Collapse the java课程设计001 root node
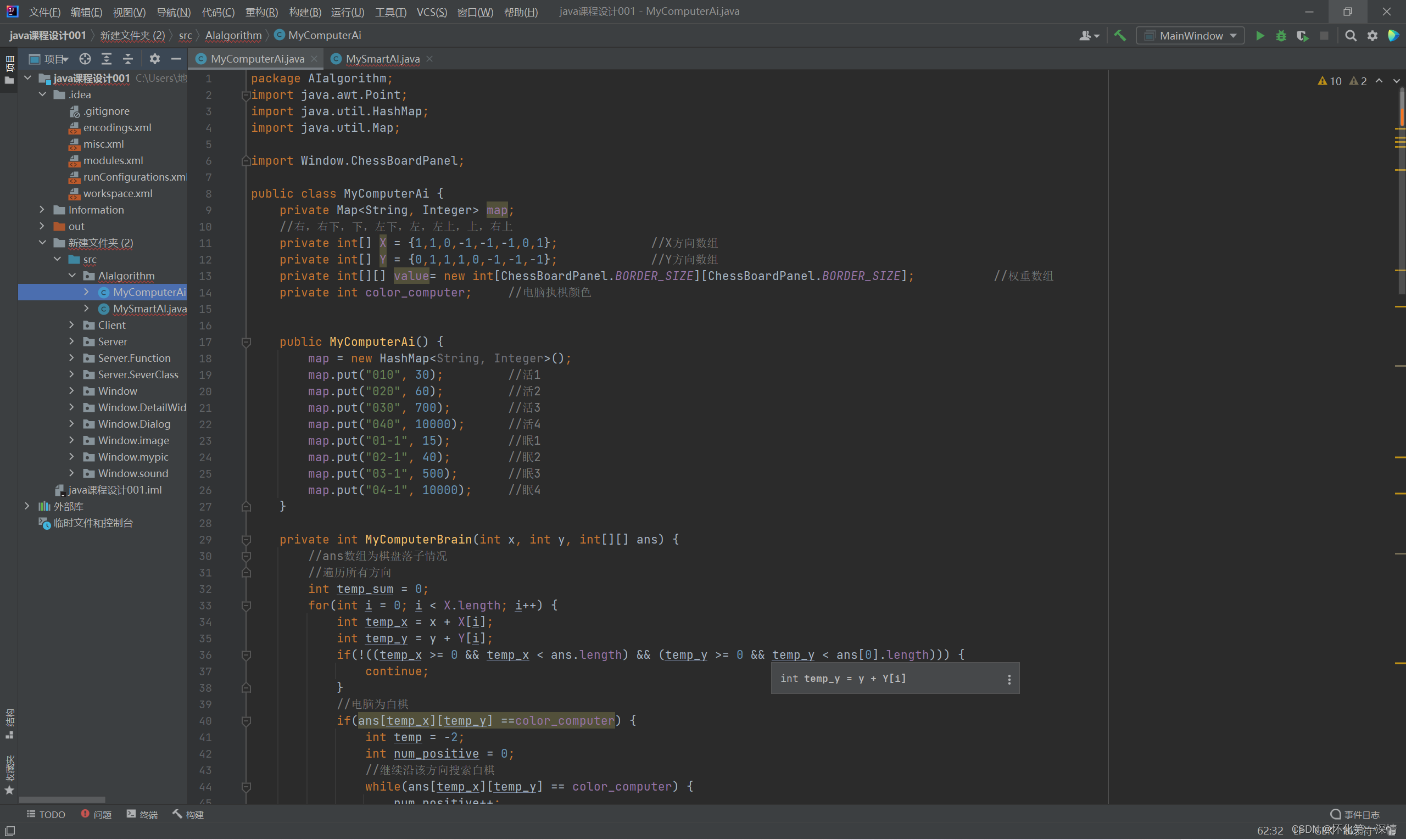1406x840 pixels. click(28, 78)
